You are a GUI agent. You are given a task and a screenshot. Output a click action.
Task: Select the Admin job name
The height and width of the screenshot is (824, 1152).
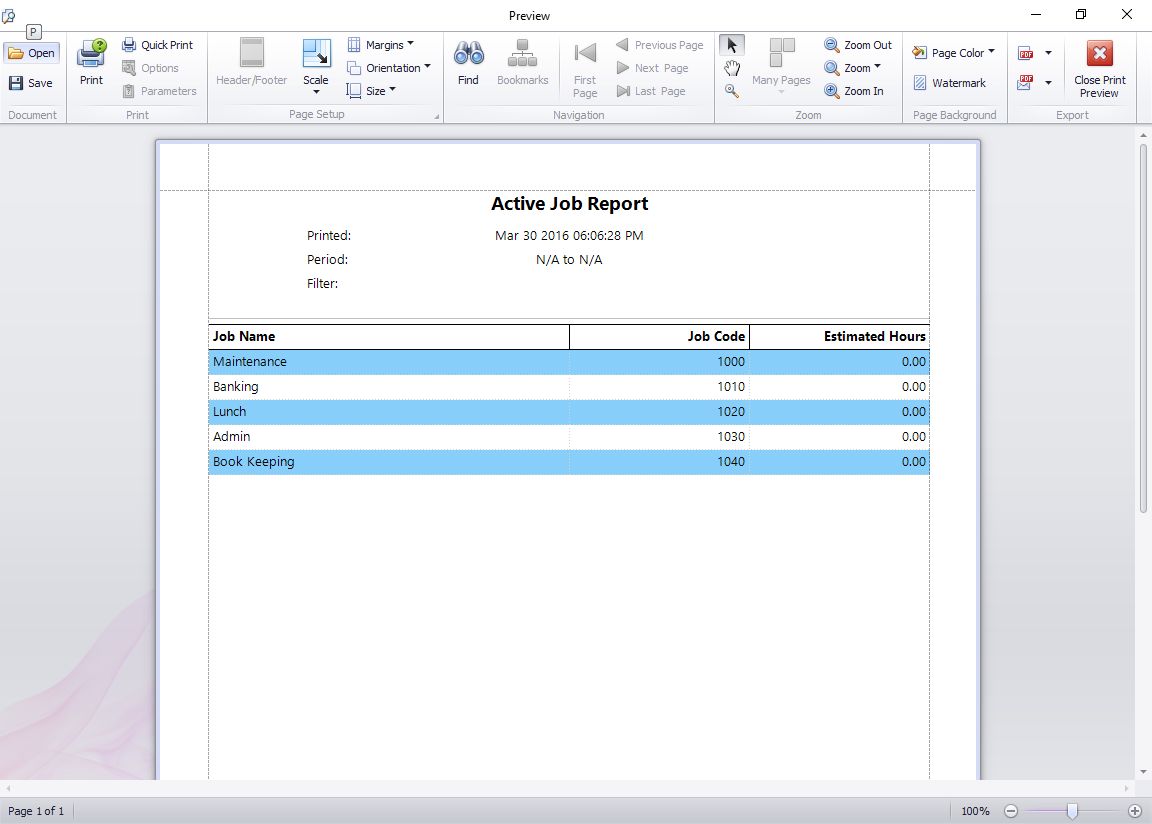[231, 436]
